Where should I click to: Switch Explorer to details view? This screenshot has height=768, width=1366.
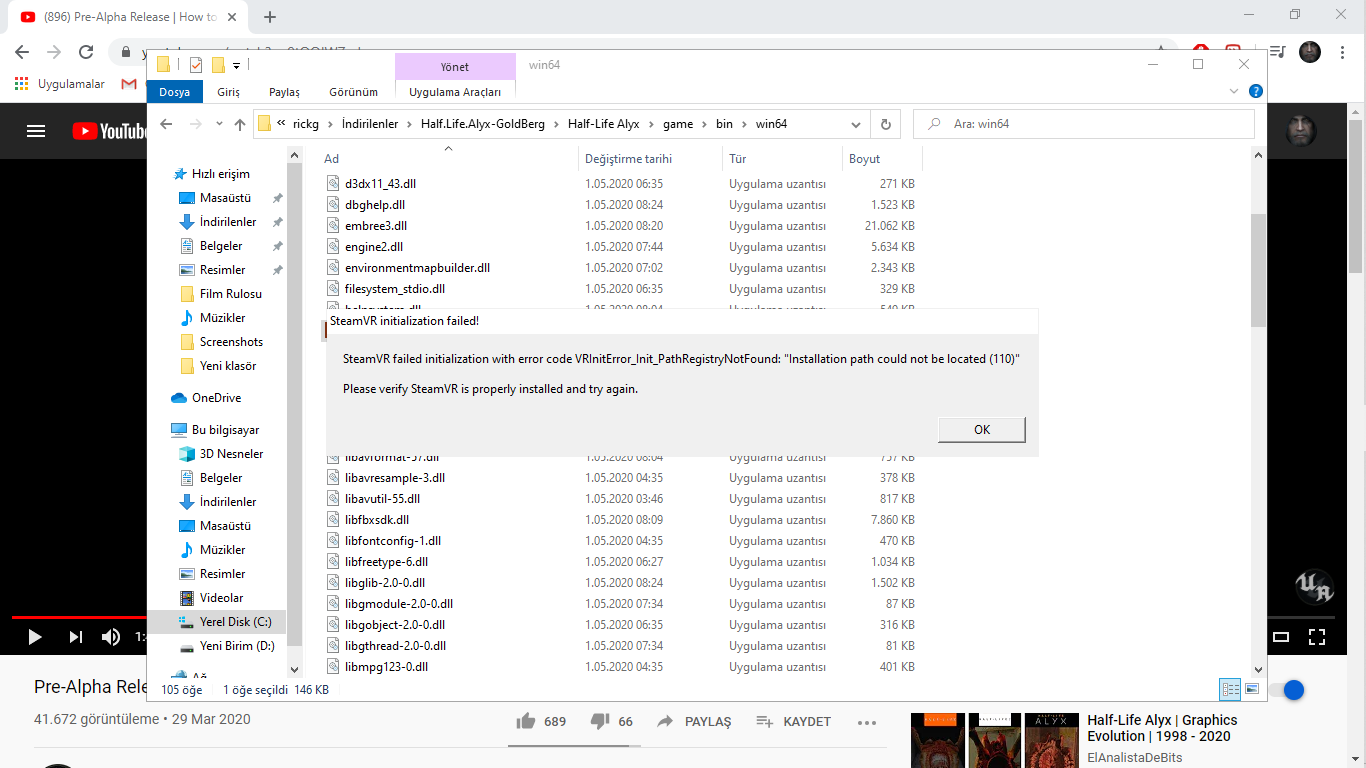1231,689
